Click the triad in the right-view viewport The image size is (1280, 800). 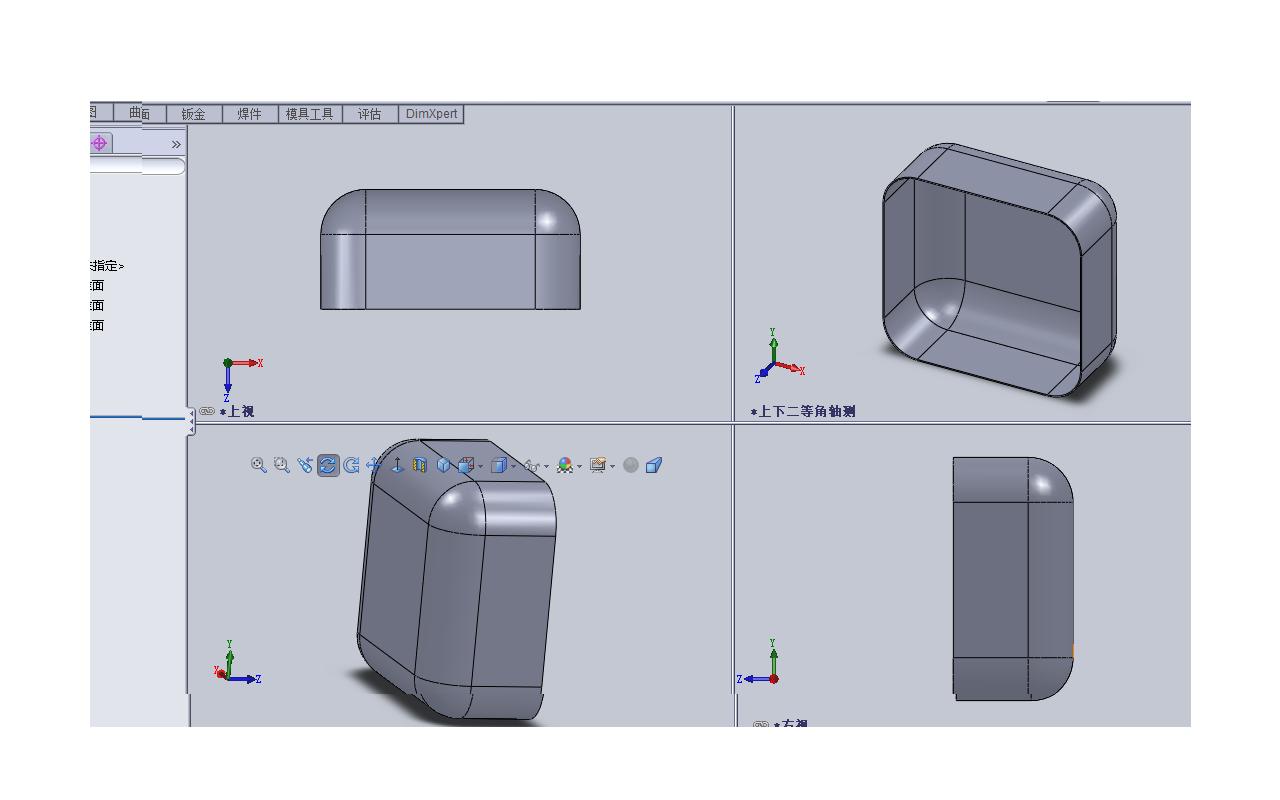point(759,663)
